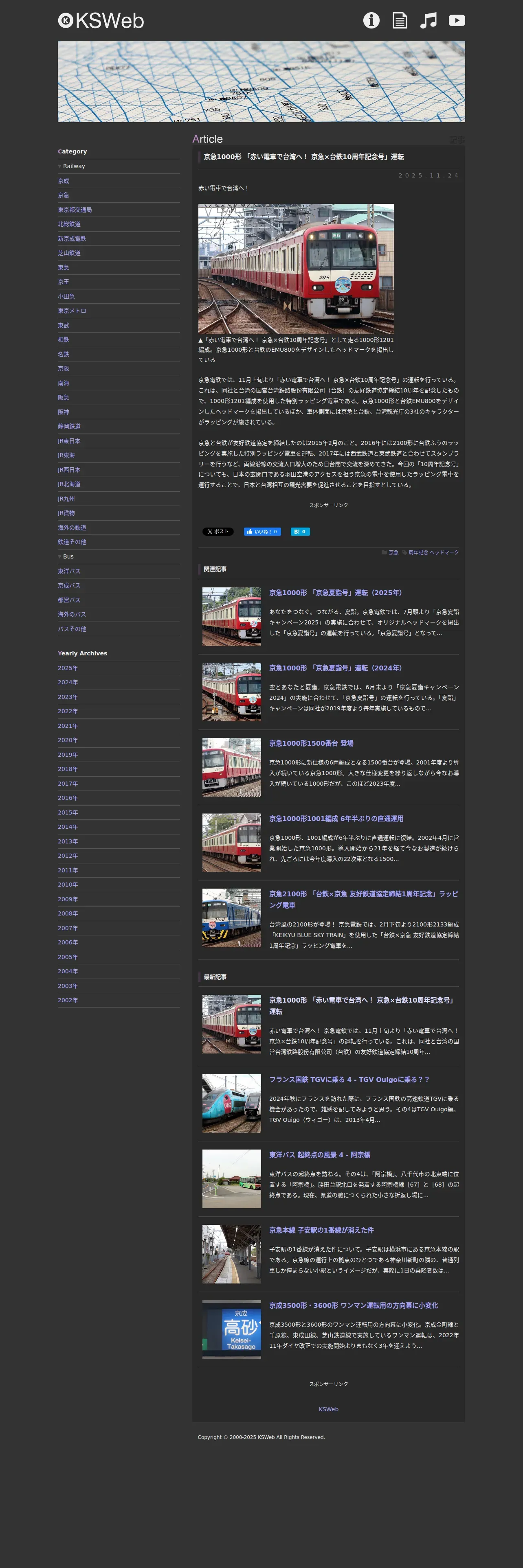Click the KSWeb link in the footer

click(x=329, y=1409)
